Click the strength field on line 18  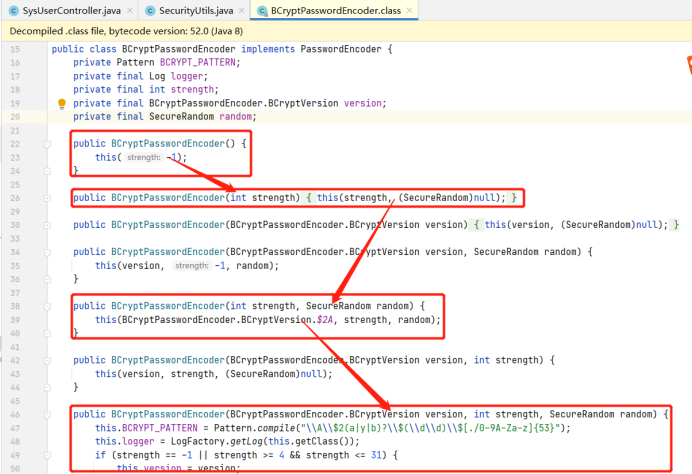click(x=192, y=90)
